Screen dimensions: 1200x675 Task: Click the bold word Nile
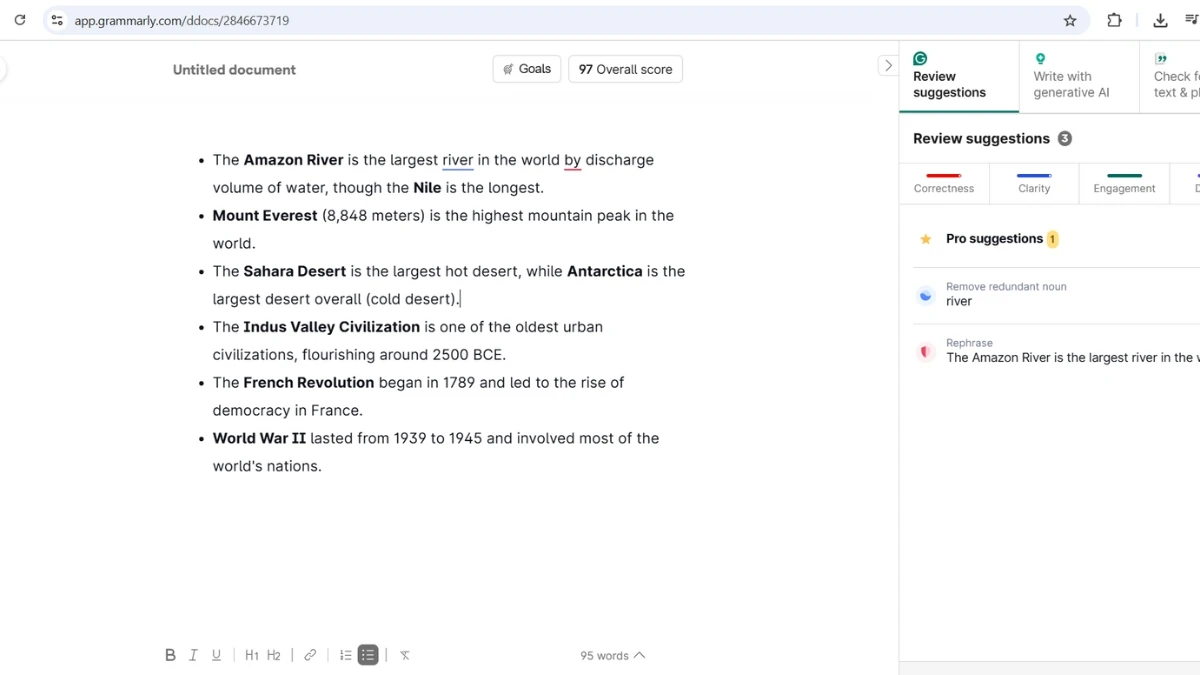[427, 188]
